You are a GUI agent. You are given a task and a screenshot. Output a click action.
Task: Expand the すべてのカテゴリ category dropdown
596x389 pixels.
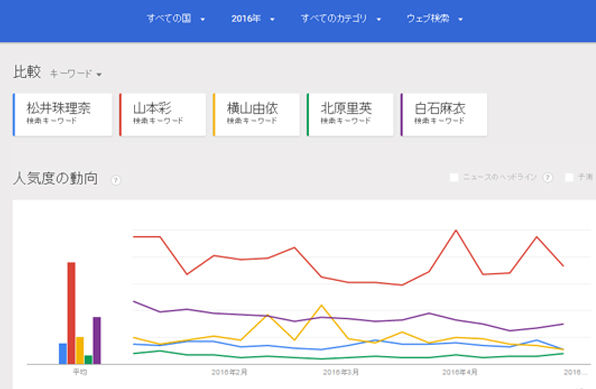click(341, 19)
